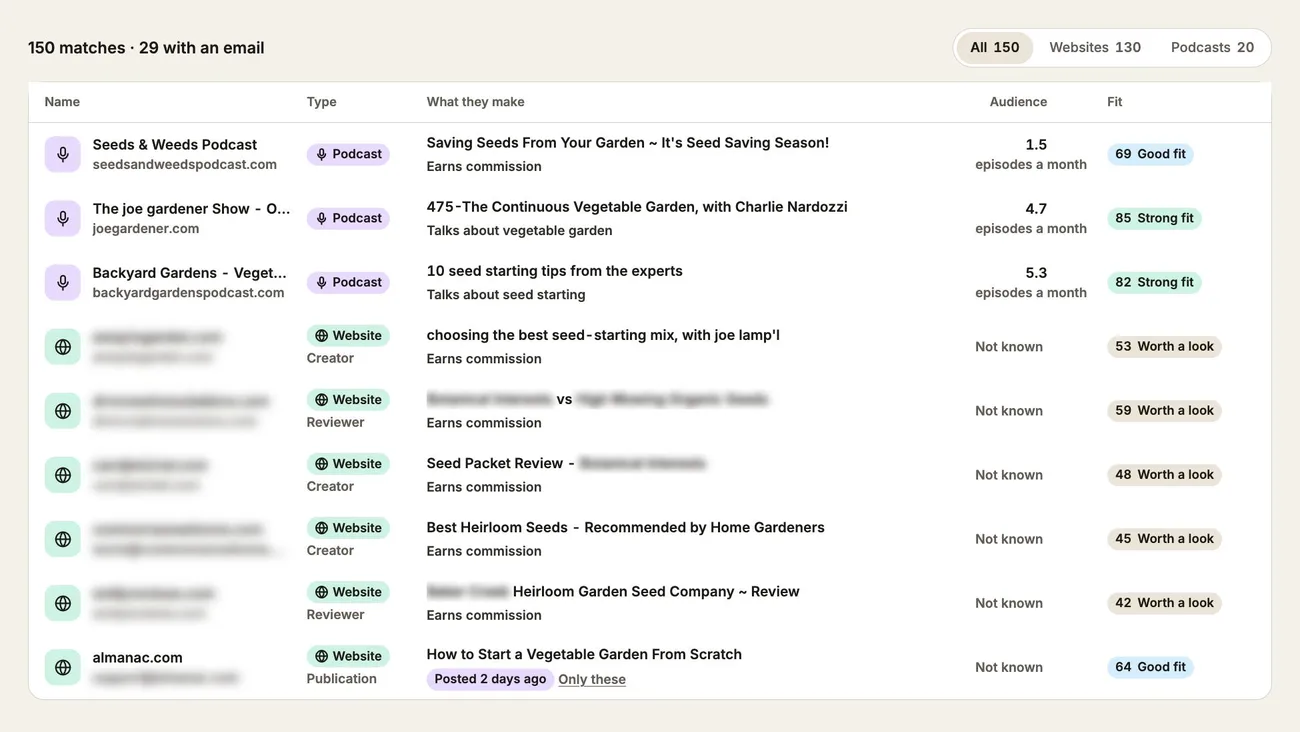The width and height of the screenshot is (1300, 732).
Task: Open "Best Heirloom Seeds - Recommended by Home Gardeners"
Action: [x=626, y=527]
